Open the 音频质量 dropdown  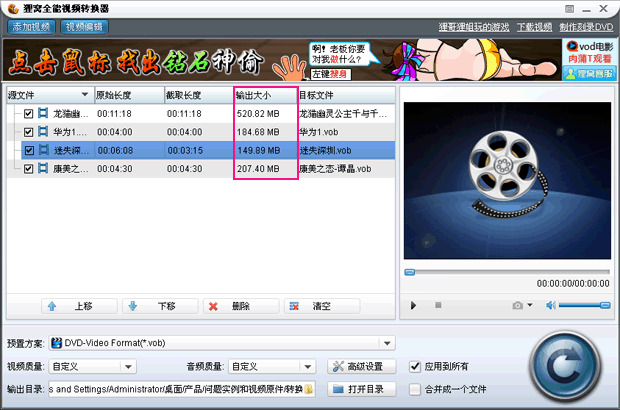308,366
